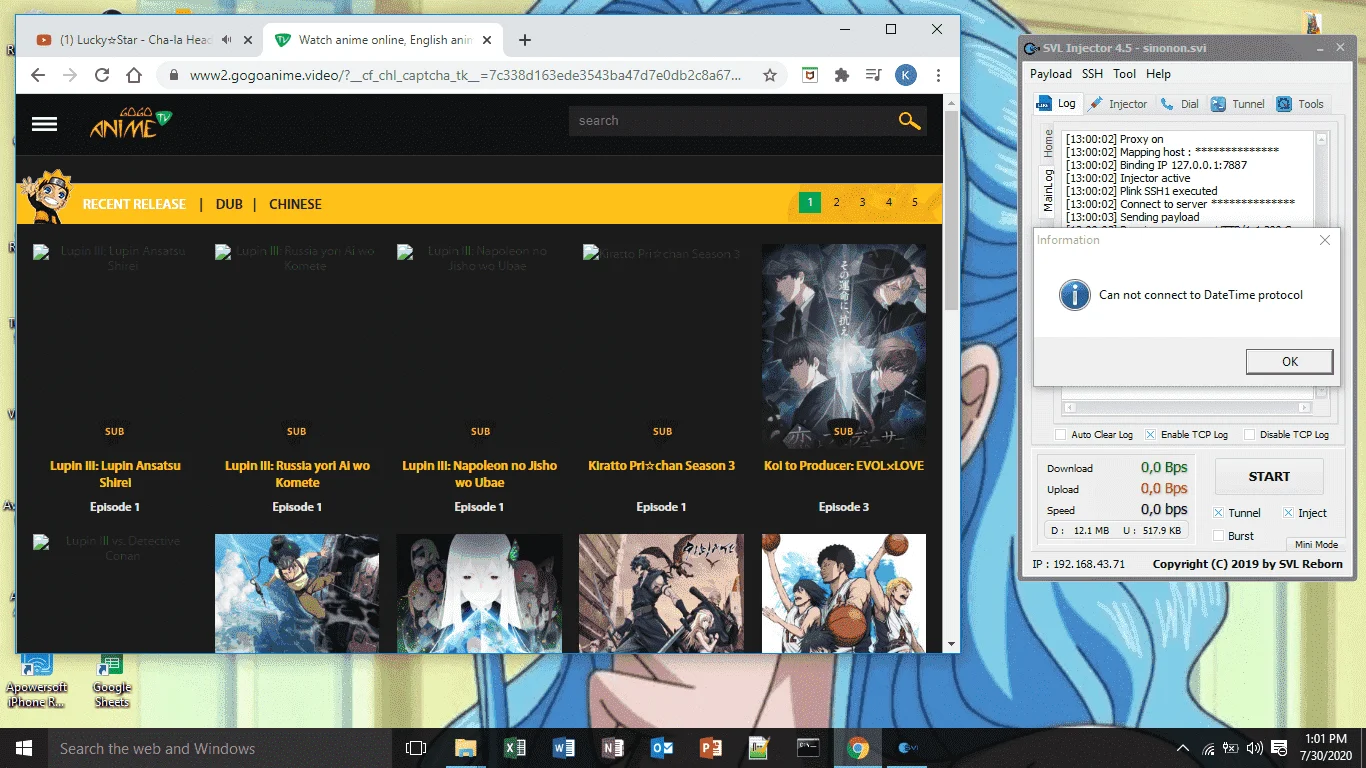
Task: Reload the GoGoAnime page
Action: click(101, 75)
